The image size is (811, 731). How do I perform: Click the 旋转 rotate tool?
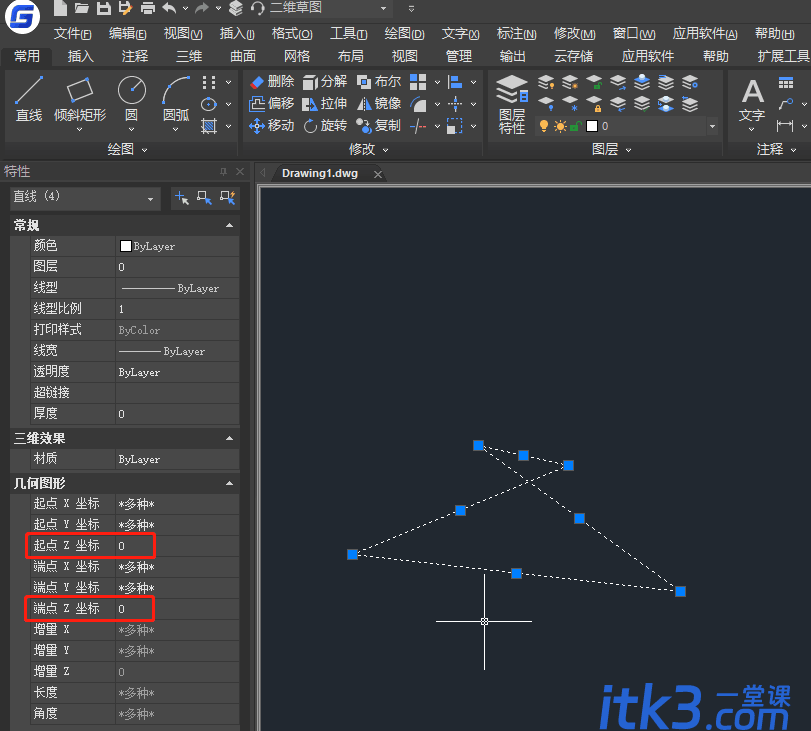click(x=325, y=126)
